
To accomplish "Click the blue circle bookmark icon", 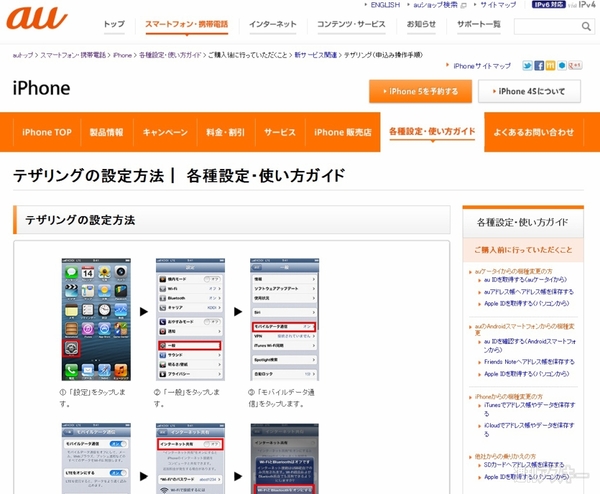I will coord(561,66).
